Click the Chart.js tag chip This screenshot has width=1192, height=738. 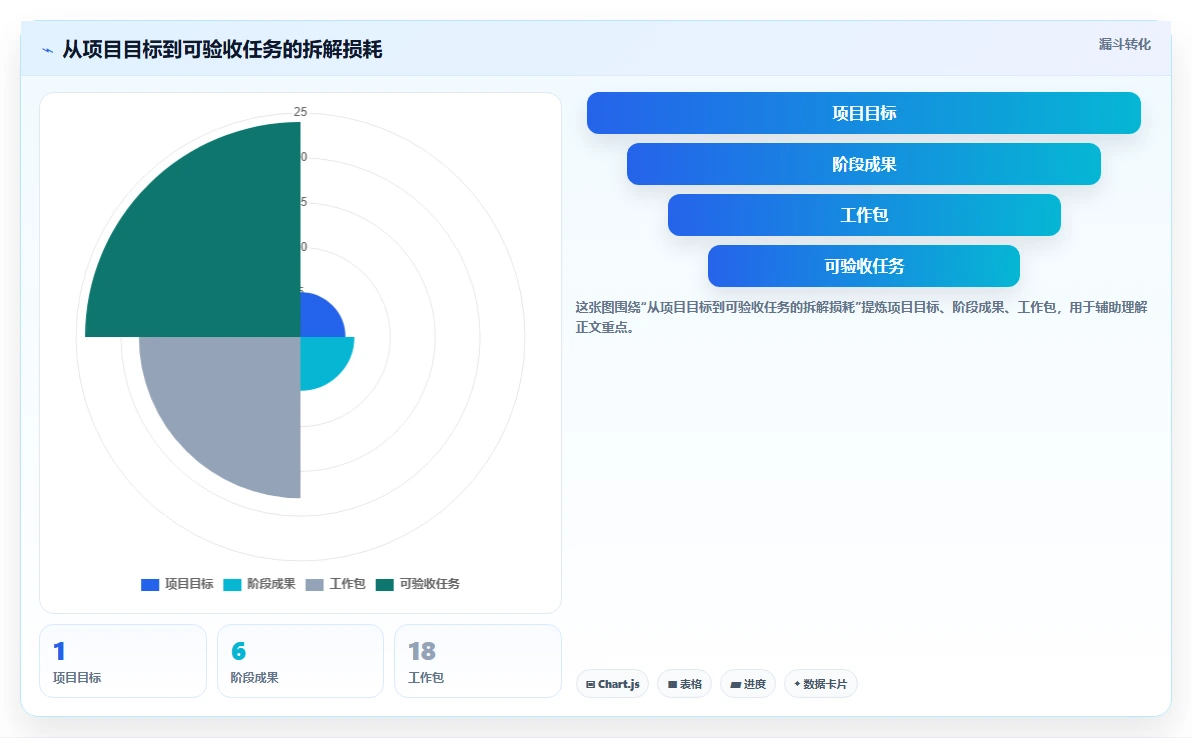pyautogui.click(x=613, y=684)
